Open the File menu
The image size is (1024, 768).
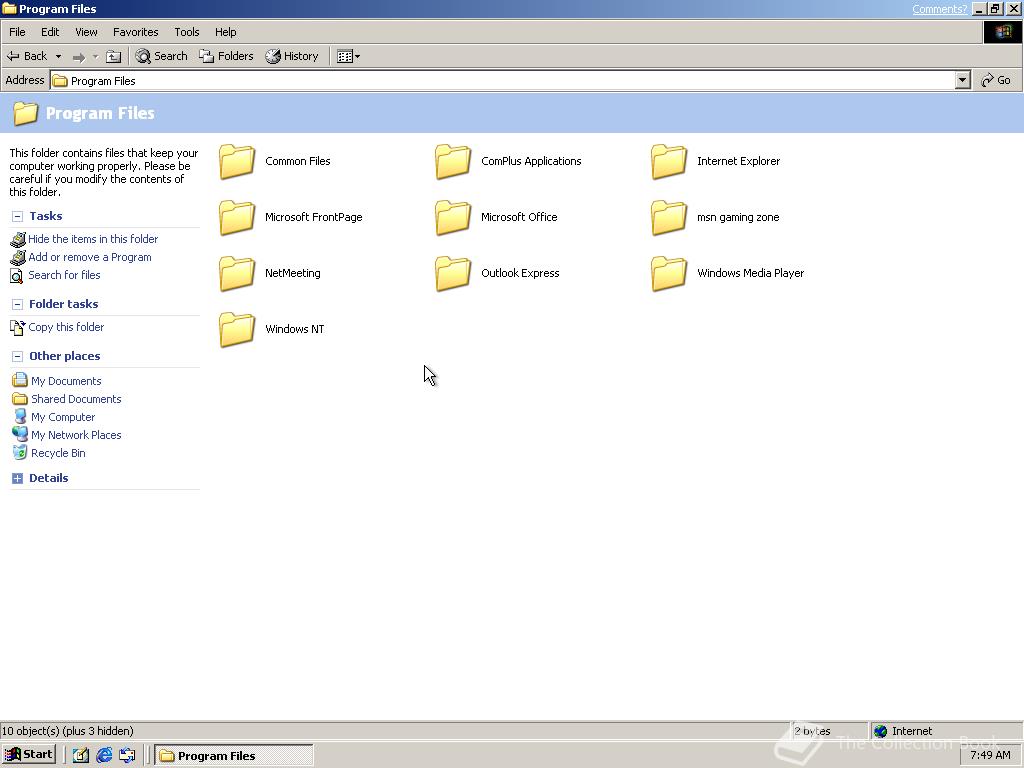17,32
